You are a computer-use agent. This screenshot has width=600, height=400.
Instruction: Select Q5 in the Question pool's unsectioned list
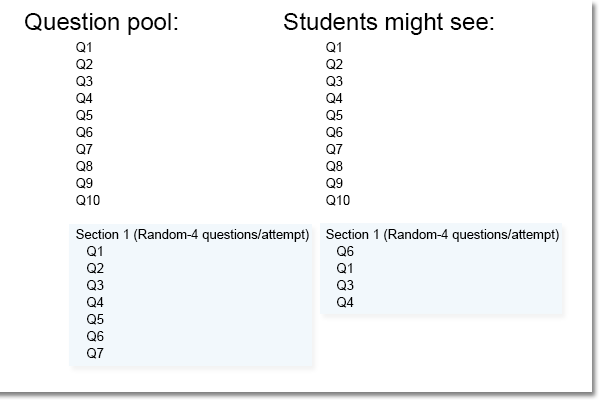pyautogui.click(x=84, y=115)
